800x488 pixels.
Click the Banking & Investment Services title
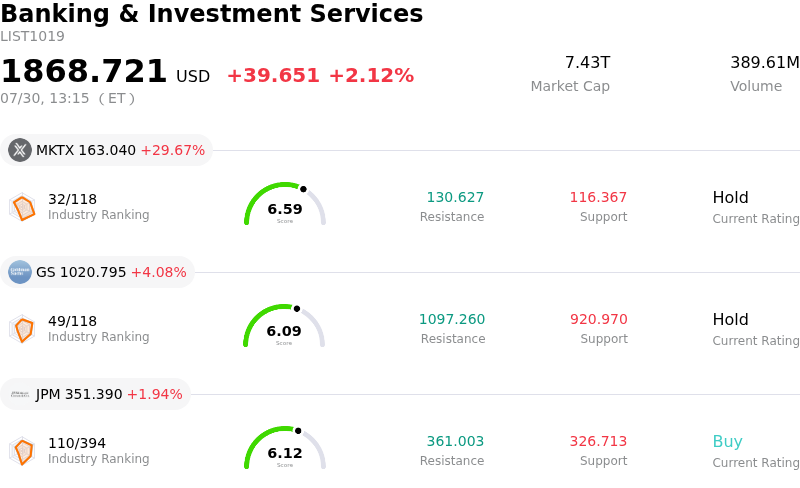click(x=212, y=13)
